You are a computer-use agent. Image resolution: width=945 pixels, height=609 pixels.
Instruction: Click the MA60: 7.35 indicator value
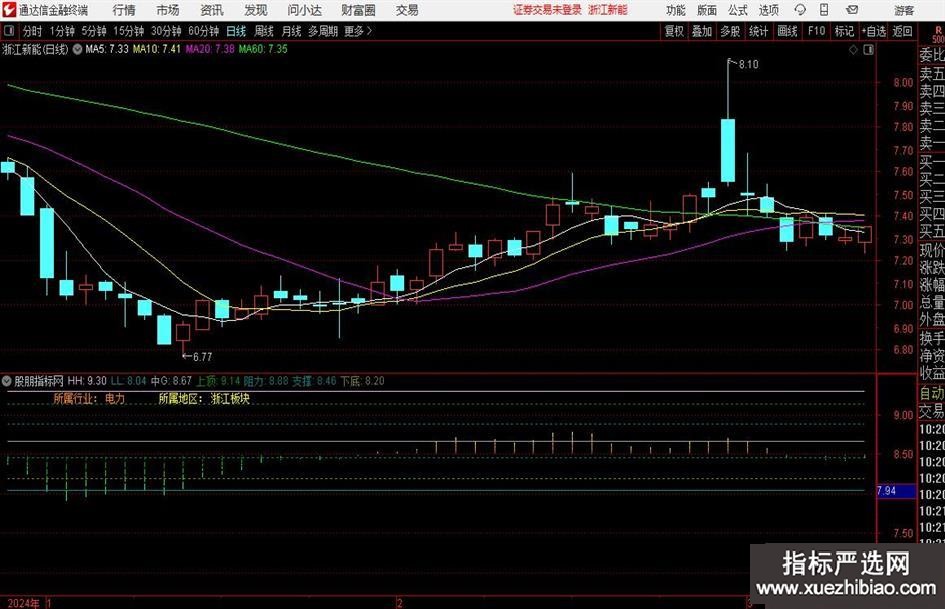tap(263, 49)
